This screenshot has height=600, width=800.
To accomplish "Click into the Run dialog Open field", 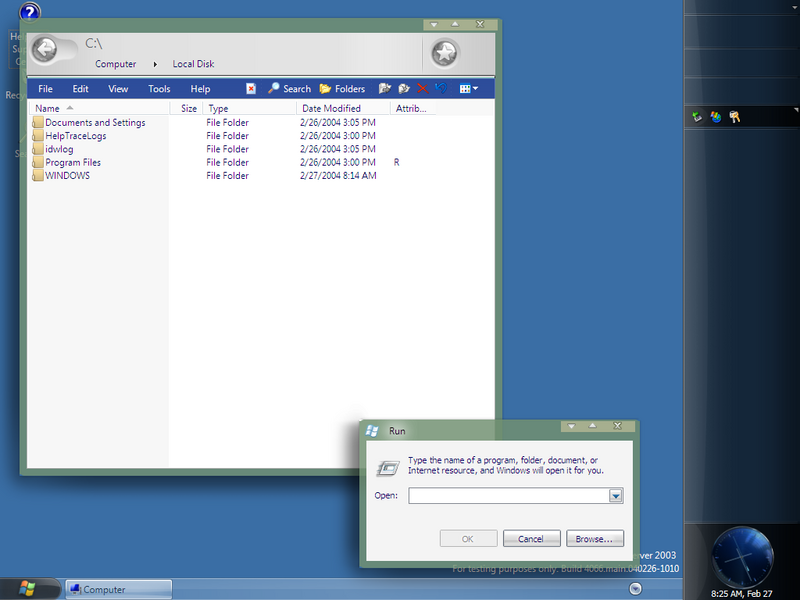I will (509, 495).
